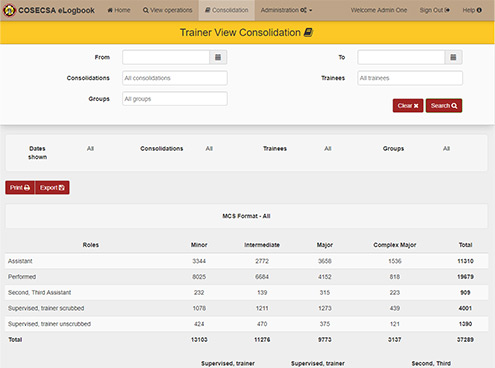Focus the To date input field
Image resolution: width=495 pixels, height=368 pixels.
[x=401, y=57]
